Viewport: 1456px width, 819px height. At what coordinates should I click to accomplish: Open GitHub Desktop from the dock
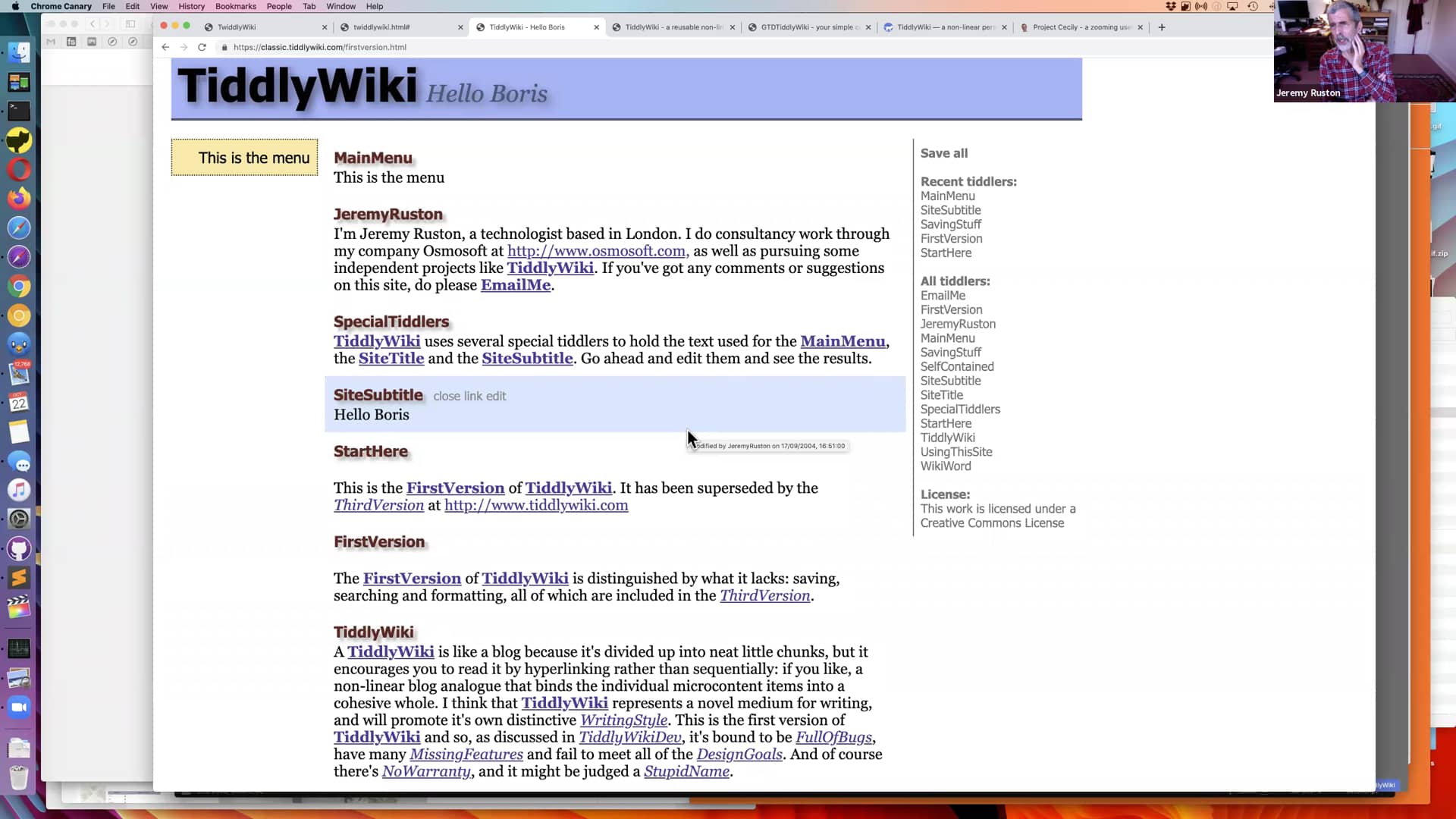click(19, 549)
